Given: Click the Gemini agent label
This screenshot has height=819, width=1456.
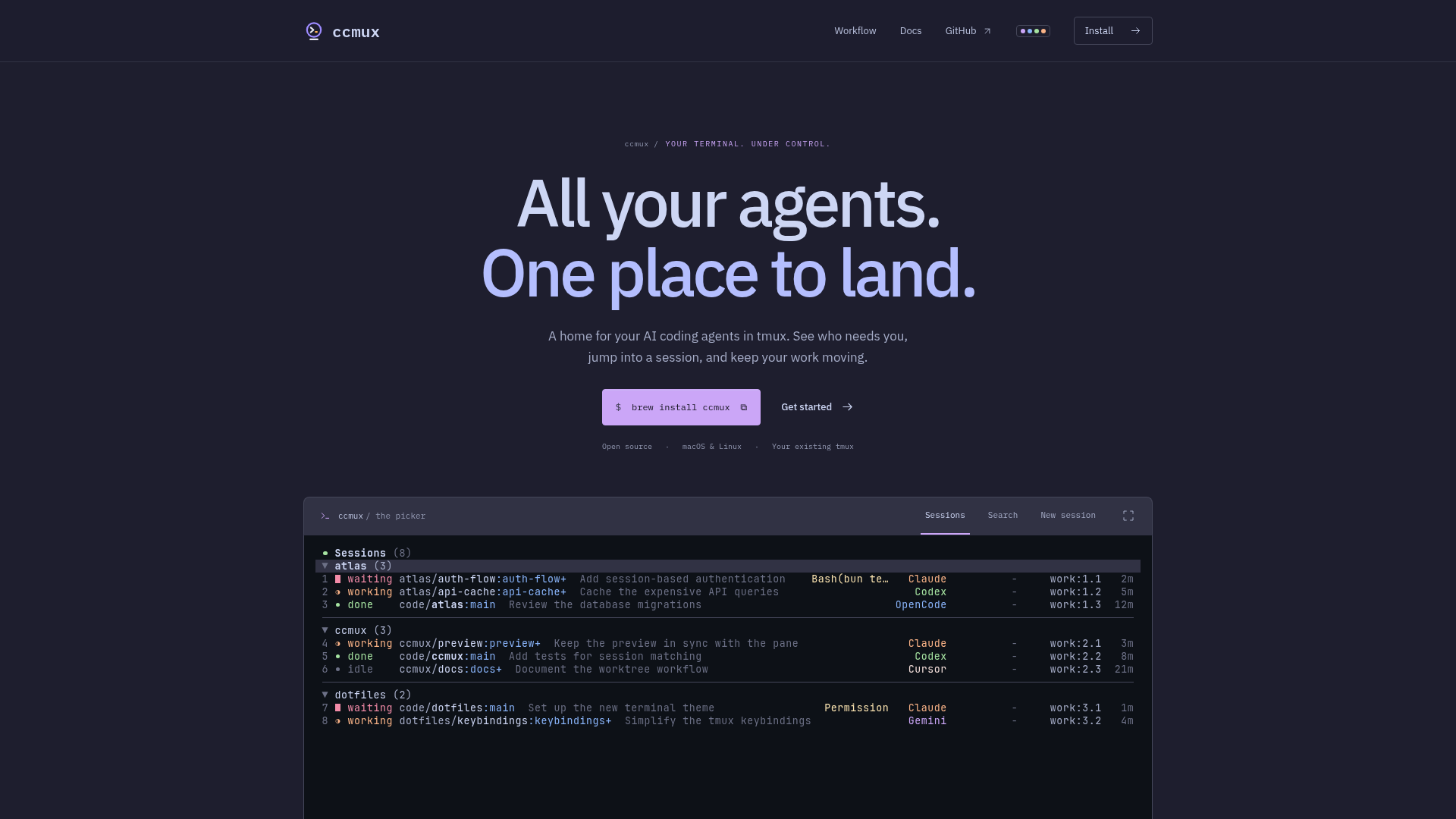Looking at the screenshot, I should 927,721.
